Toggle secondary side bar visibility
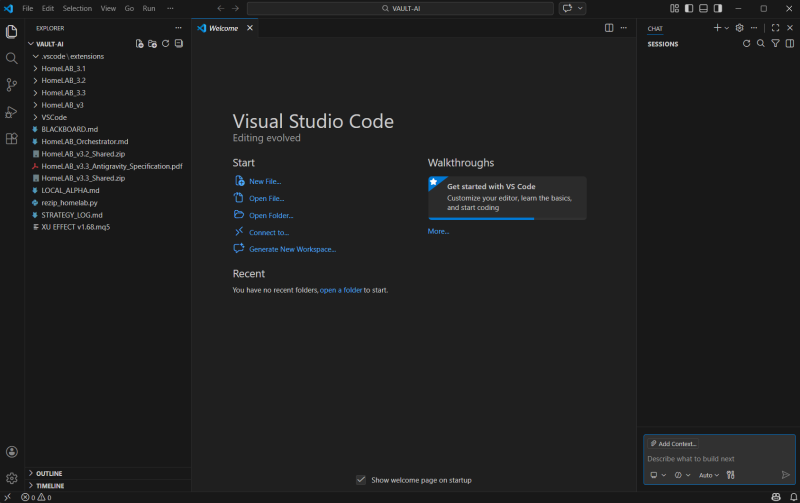800x503 pixels. coord(718,8)
